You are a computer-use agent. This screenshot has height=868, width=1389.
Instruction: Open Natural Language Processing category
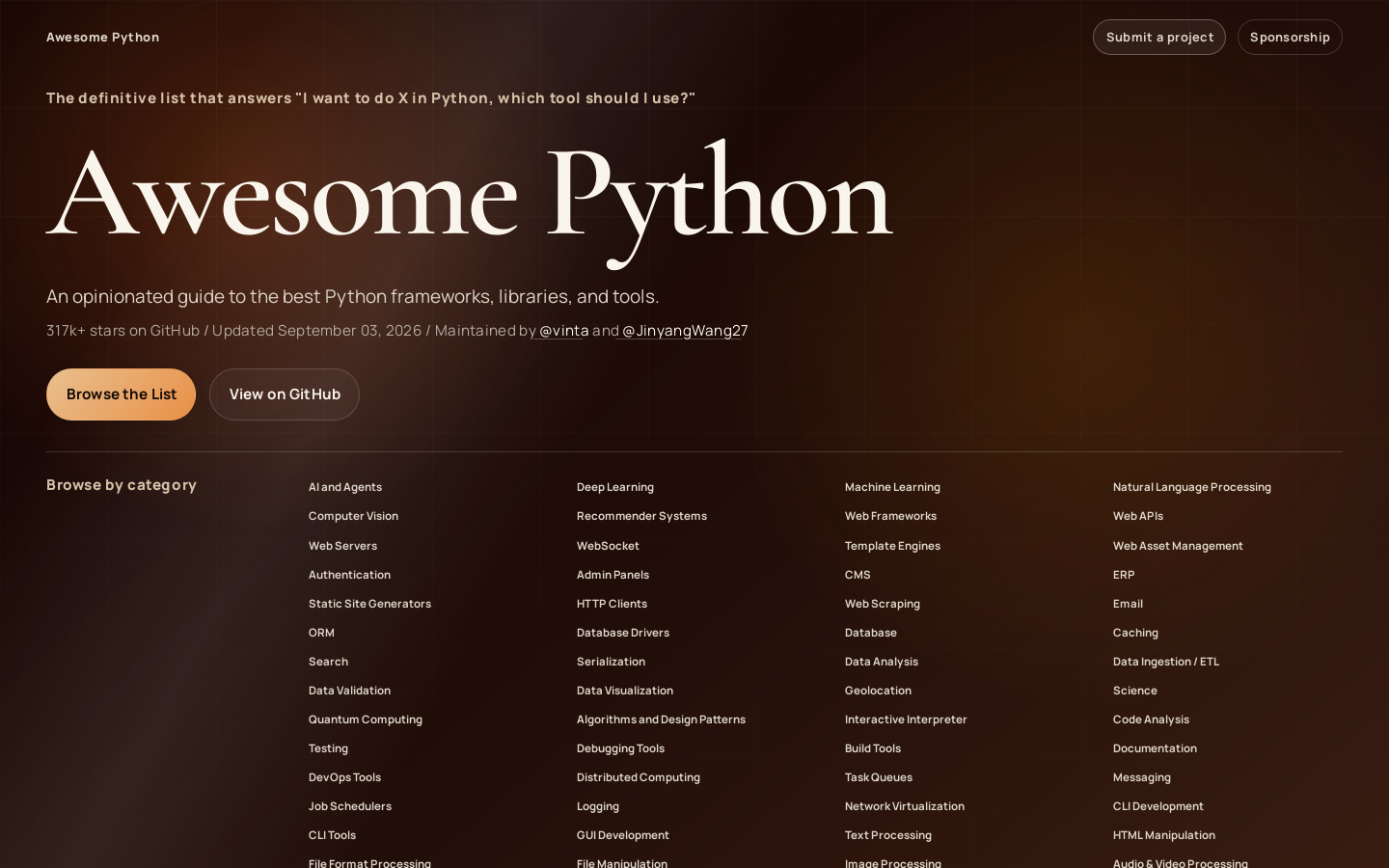1191,487
